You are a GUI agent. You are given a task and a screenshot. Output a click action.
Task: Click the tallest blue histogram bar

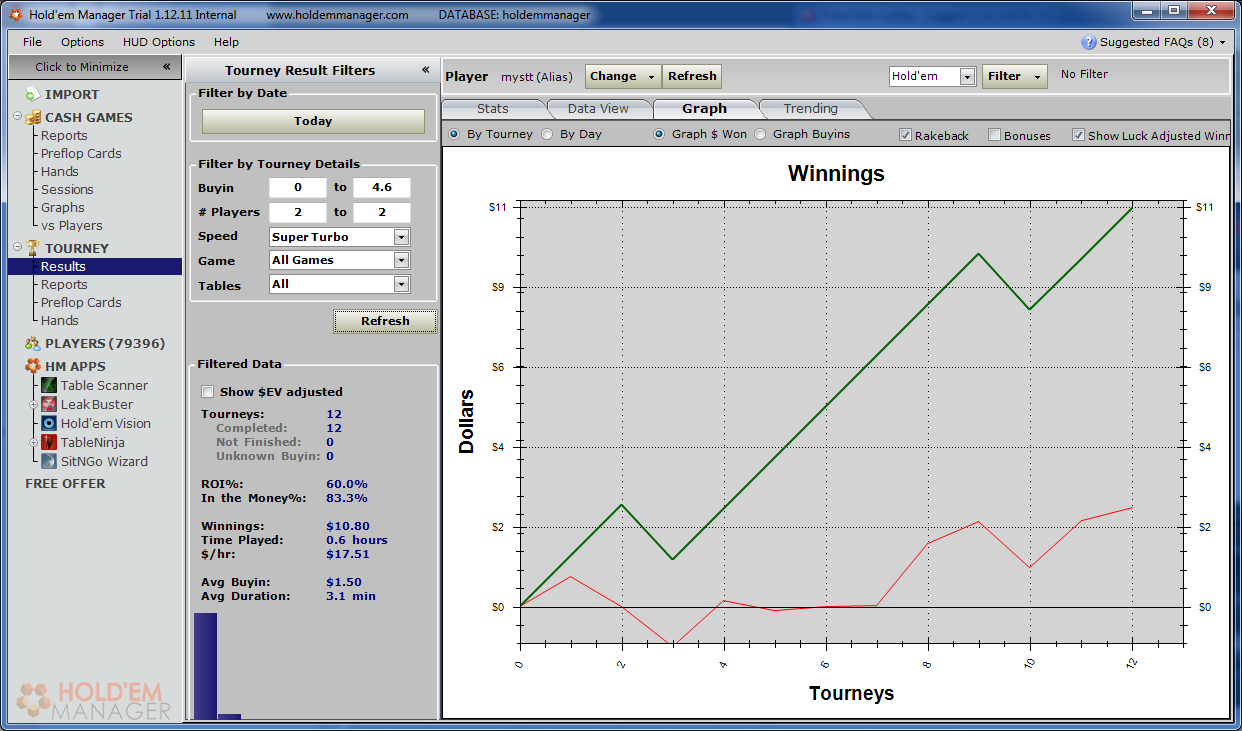205,665
